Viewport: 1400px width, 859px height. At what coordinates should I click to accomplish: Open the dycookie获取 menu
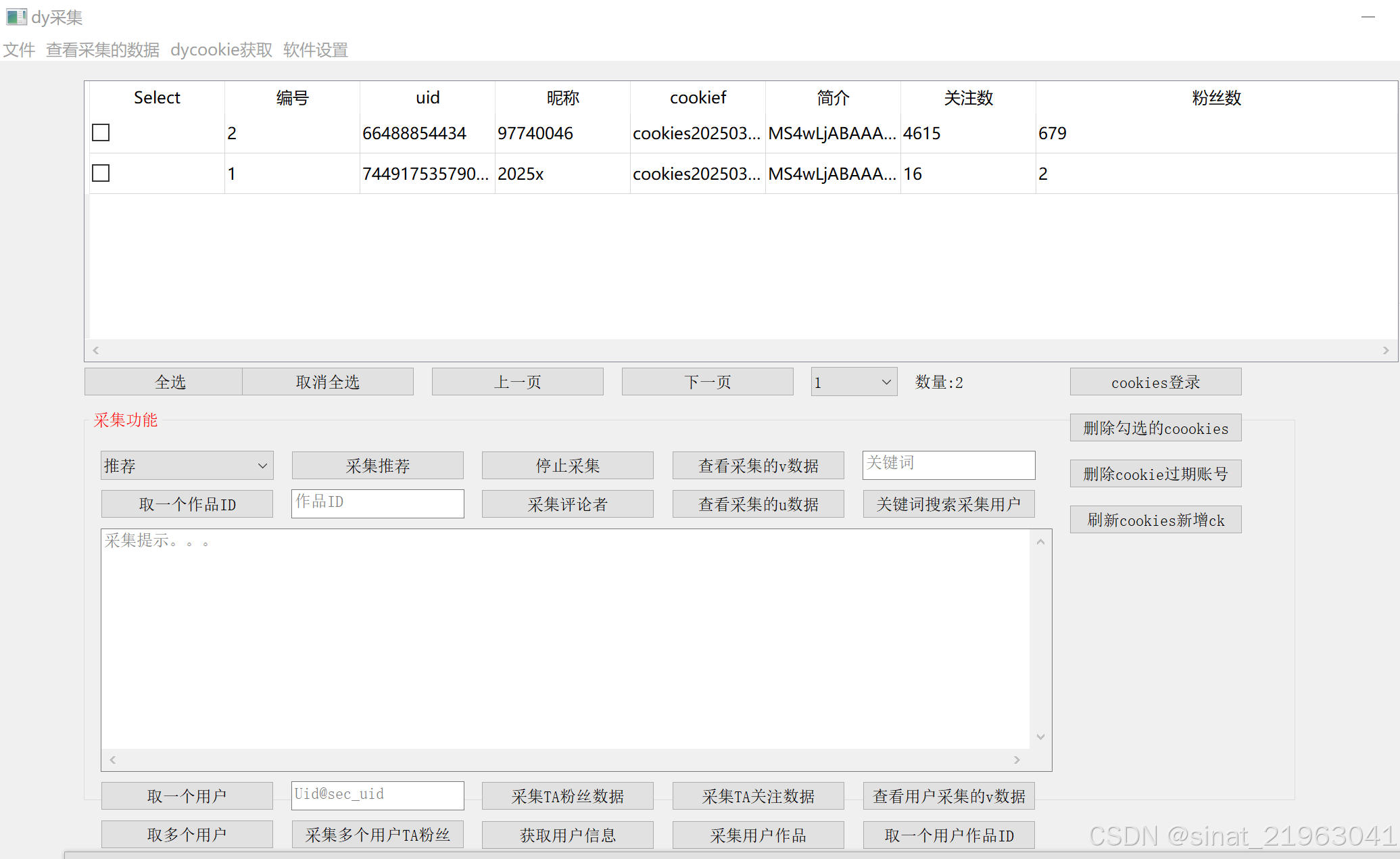tap(221, 50)
